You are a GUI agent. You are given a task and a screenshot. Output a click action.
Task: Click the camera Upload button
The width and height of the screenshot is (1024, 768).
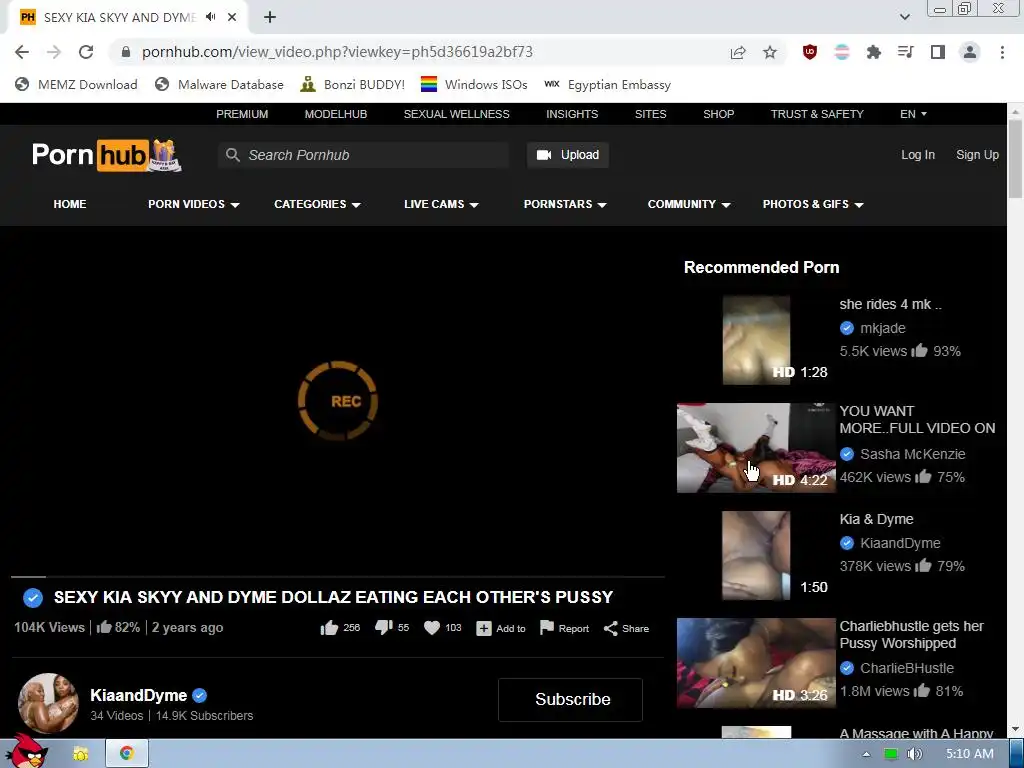568,155
